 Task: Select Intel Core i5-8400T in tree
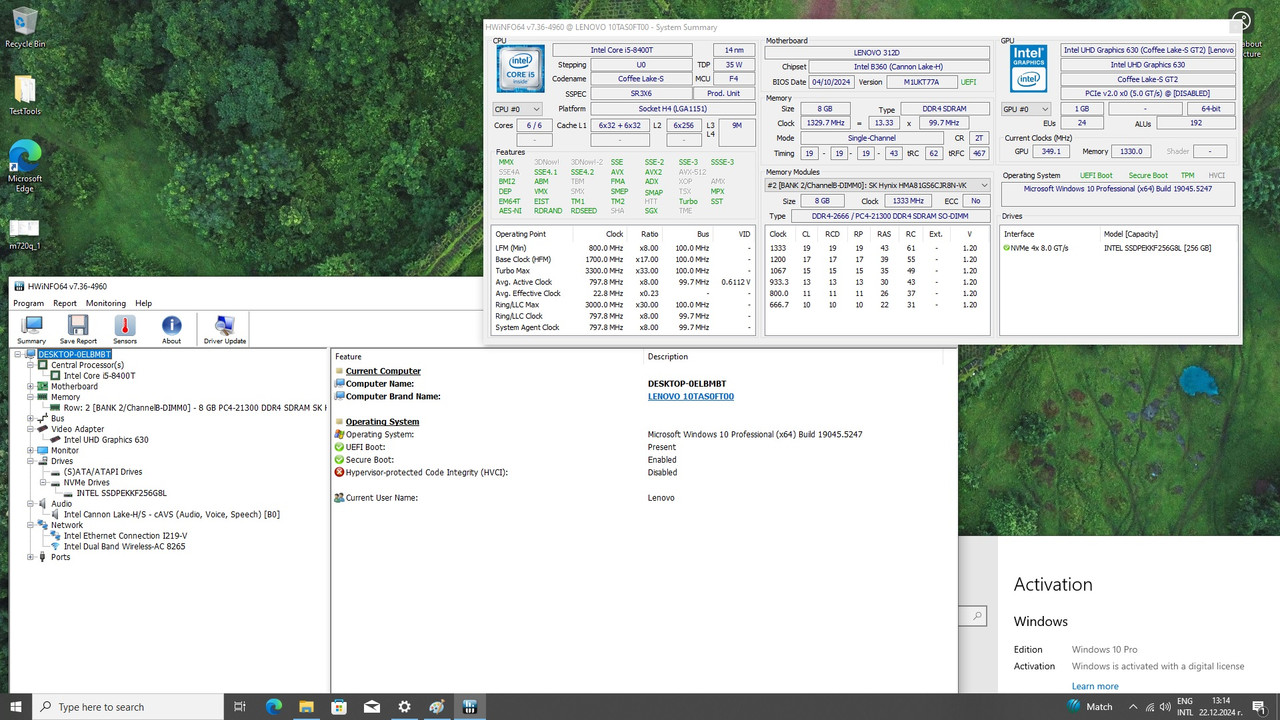(99, 376)
